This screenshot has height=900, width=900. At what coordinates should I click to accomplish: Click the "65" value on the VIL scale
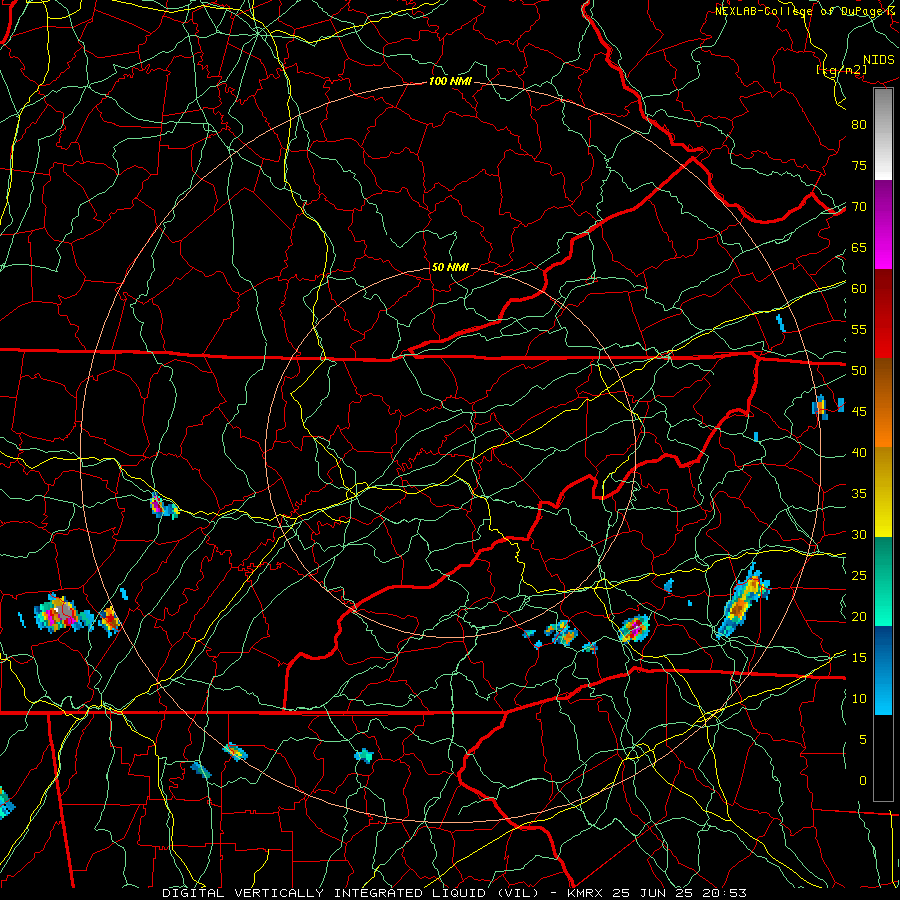[x=859, y=248]
